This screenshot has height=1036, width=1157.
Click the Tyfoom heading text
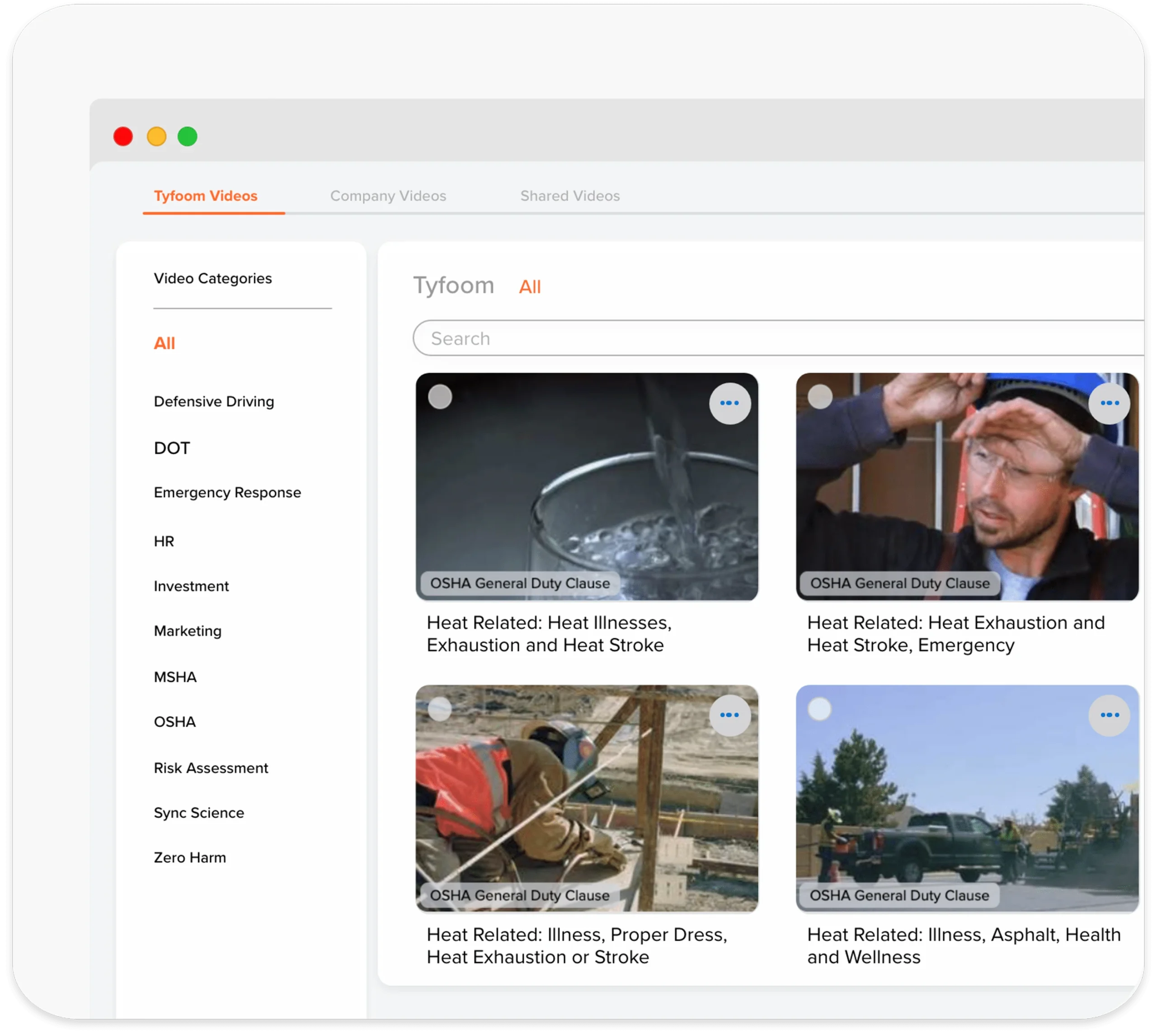tap(454, 286)
